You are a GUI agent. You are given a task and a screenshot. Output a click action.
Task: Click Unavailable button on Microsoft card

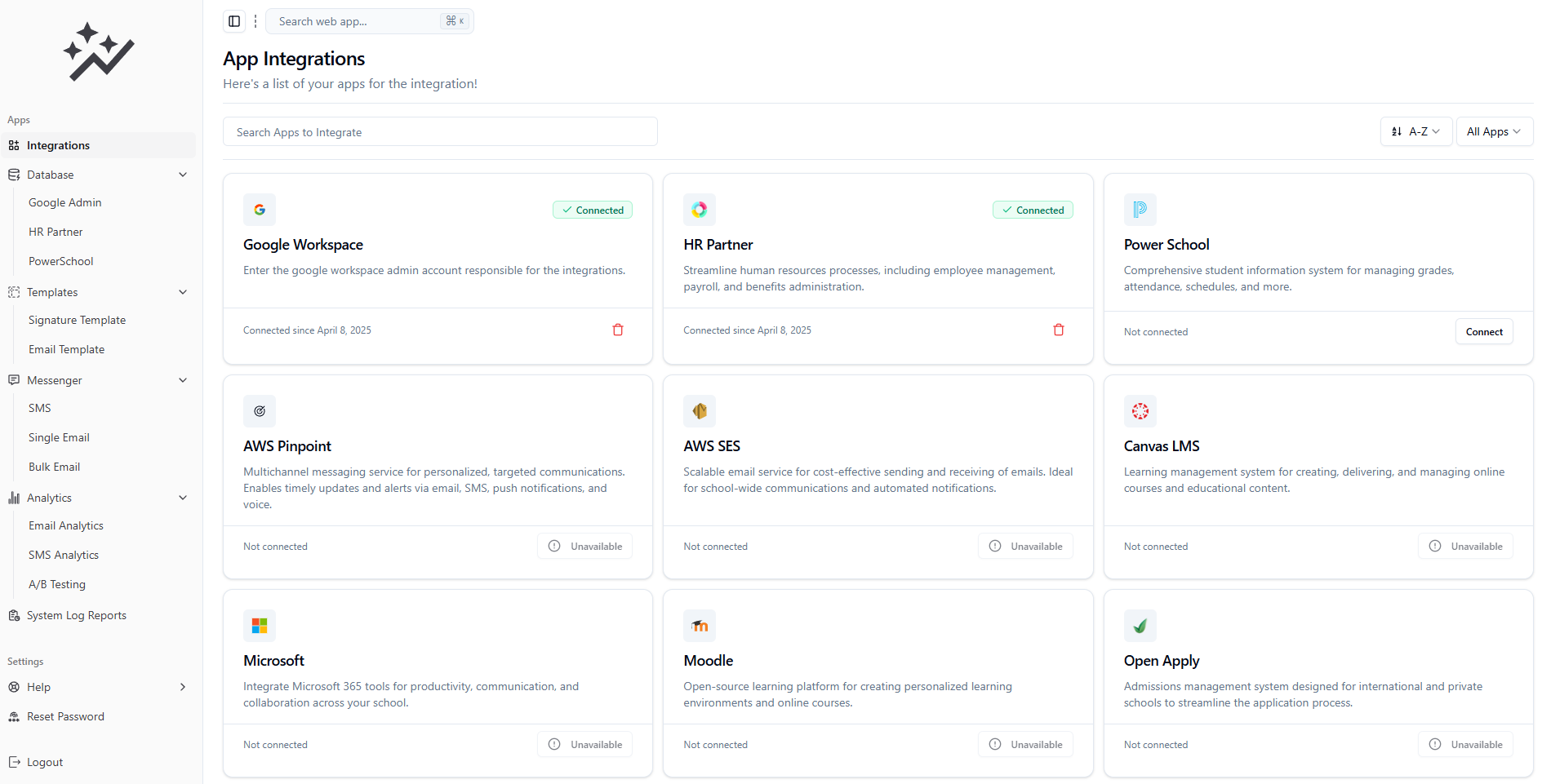coord(584,744)
